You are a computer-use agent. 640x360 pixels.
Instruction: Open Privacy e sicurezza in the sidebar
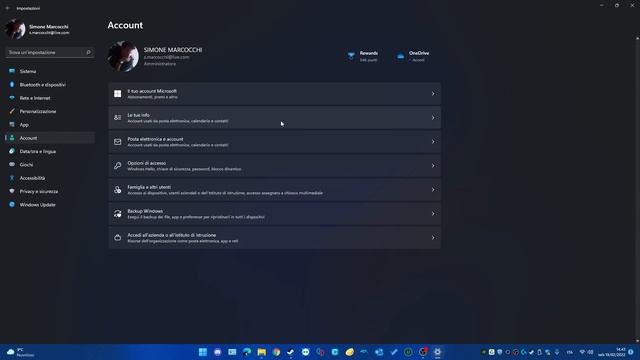50,191
